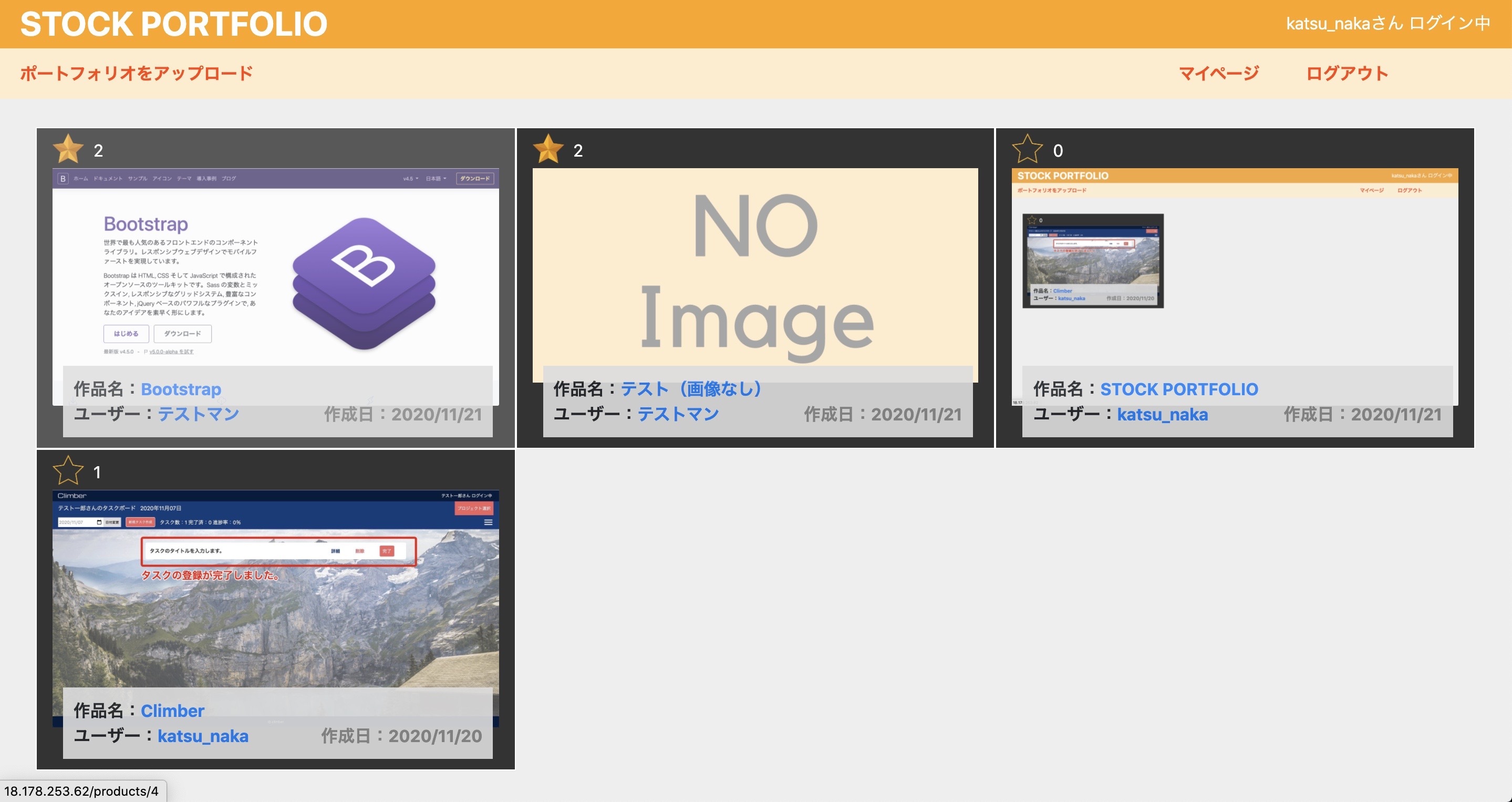This screenshot has height=802, width=1512.
Task: Open the テスト（画像なし） work page
Action: (690, 389)
